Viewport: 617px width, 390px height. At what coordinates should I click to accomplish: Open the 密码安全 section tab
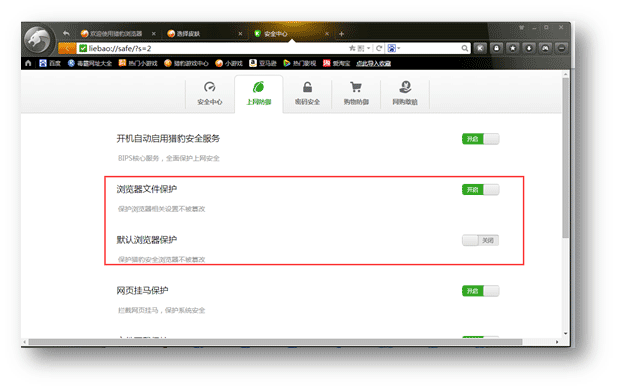tap(307, 94)
